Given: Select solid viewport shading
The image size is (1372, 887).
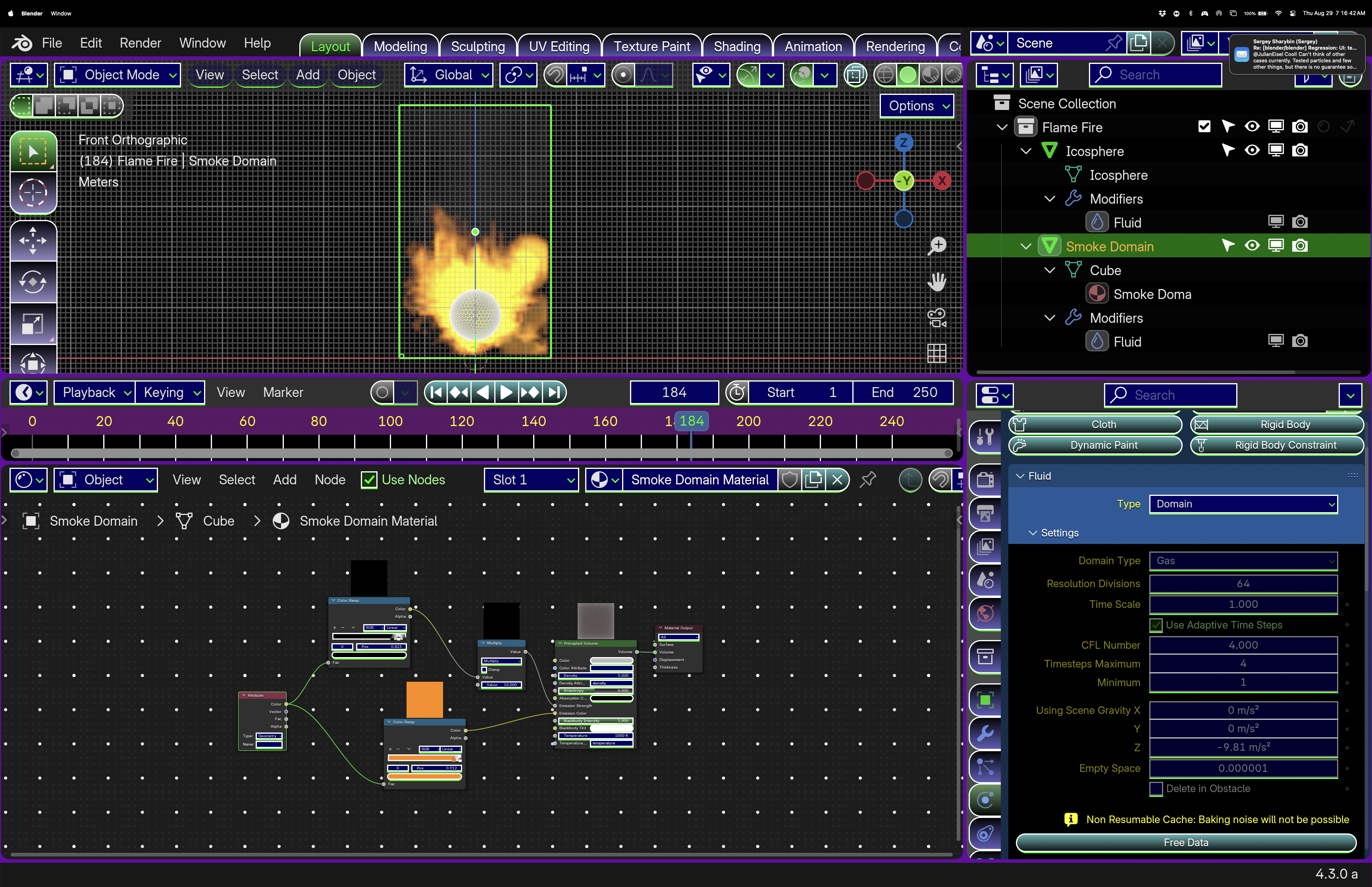Looking at the screenshot, I should coord(908,75).
